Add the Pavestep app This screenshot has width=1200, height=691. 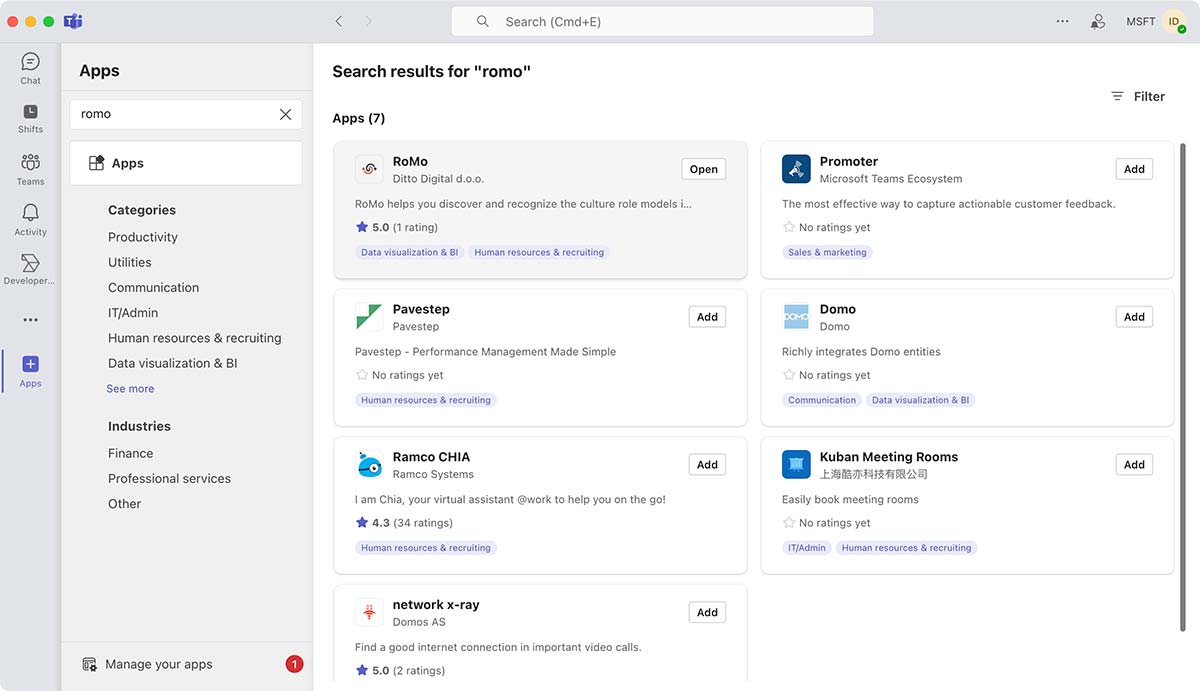[x=707, y=317]
